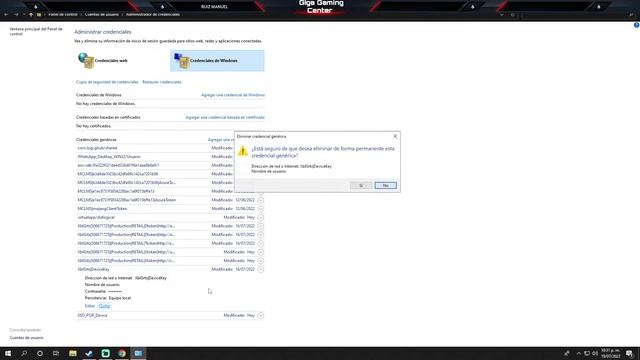Click Cuentas de usuario breadcrumb
The image size is (640, 360).
(102, 14)
